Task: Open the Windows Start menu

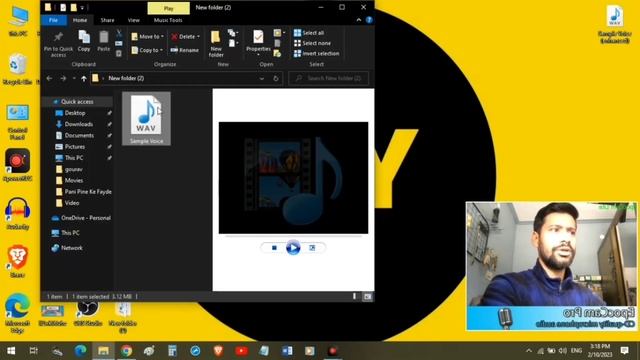Action: tap(11, 351)
